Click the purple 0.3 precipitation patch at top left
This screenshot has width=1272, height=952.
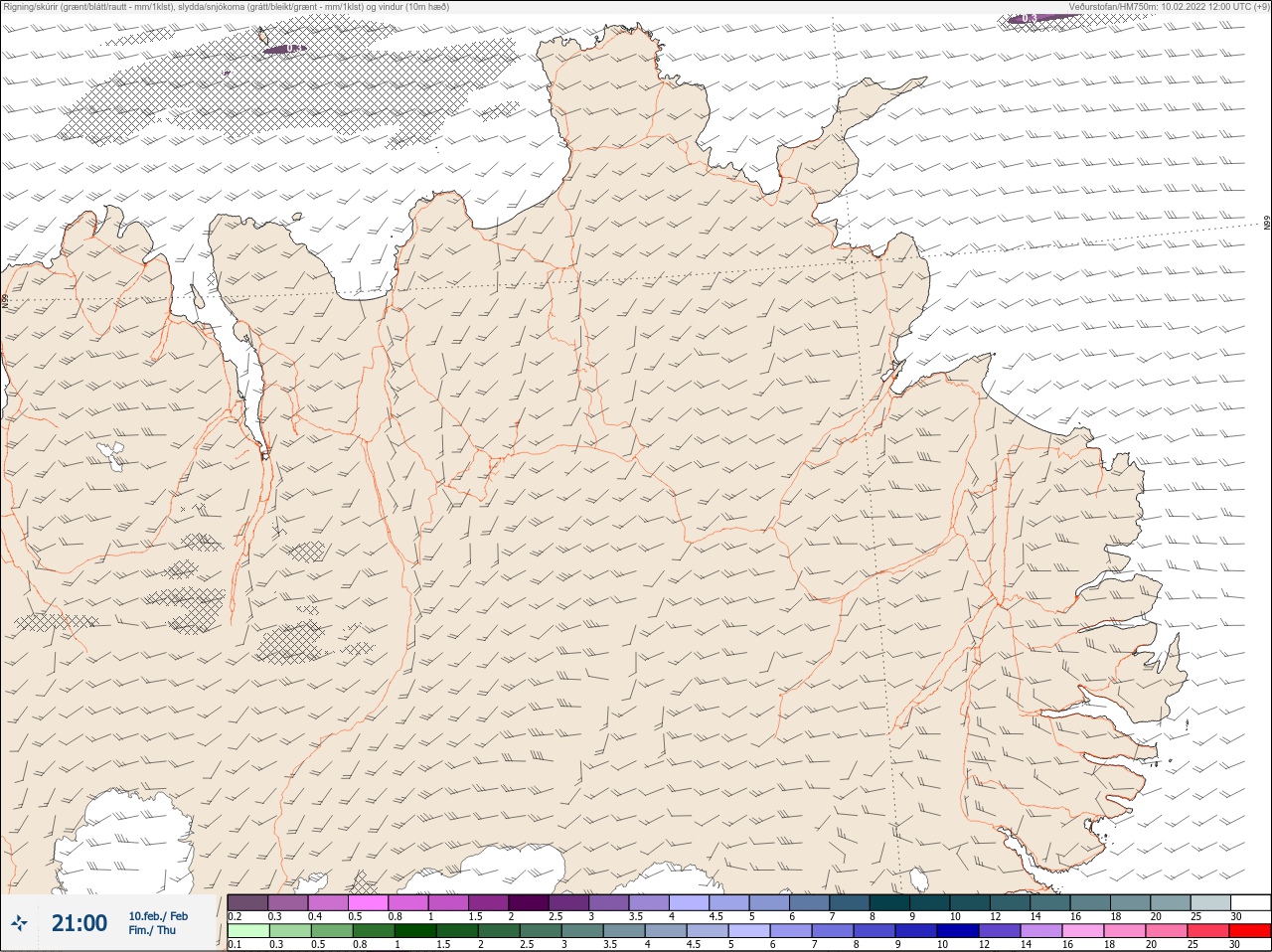tap(284, 49)
